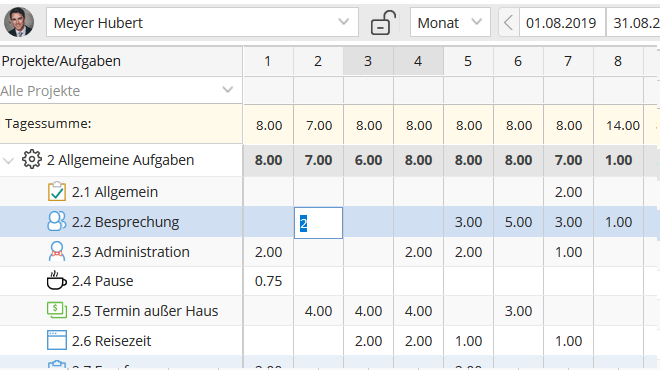The image size is (660, 370).
Task: Click day 4 column header
Action: pos(418,61)
